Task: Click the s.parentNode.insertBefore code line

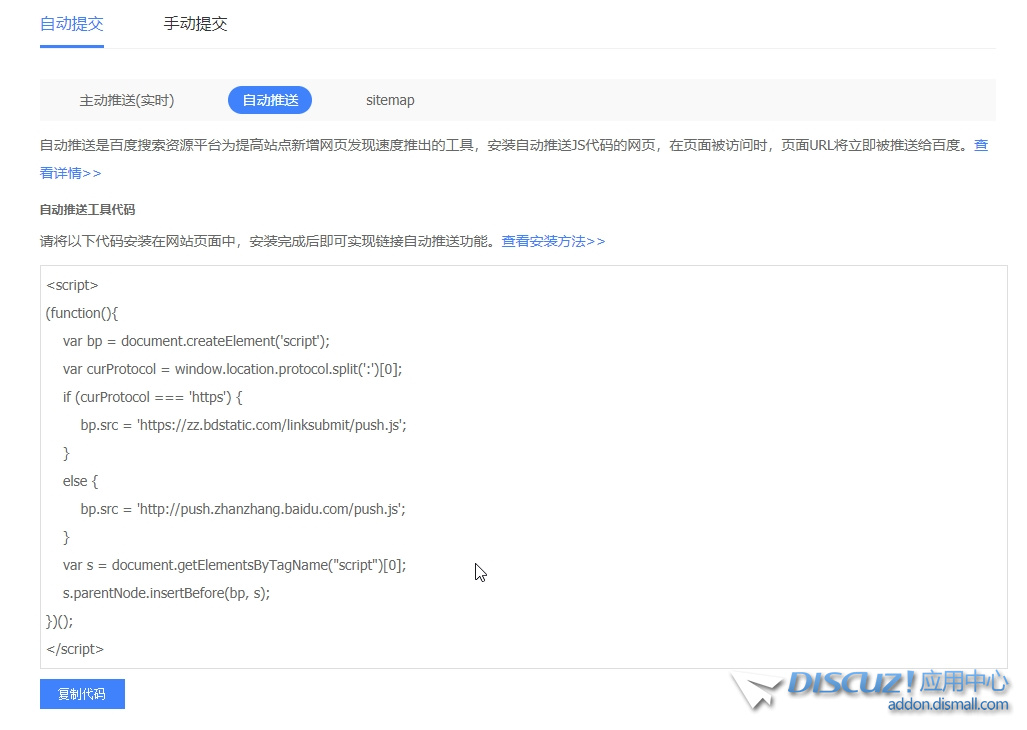Action: pyautogui.click(x=166, y=593)
